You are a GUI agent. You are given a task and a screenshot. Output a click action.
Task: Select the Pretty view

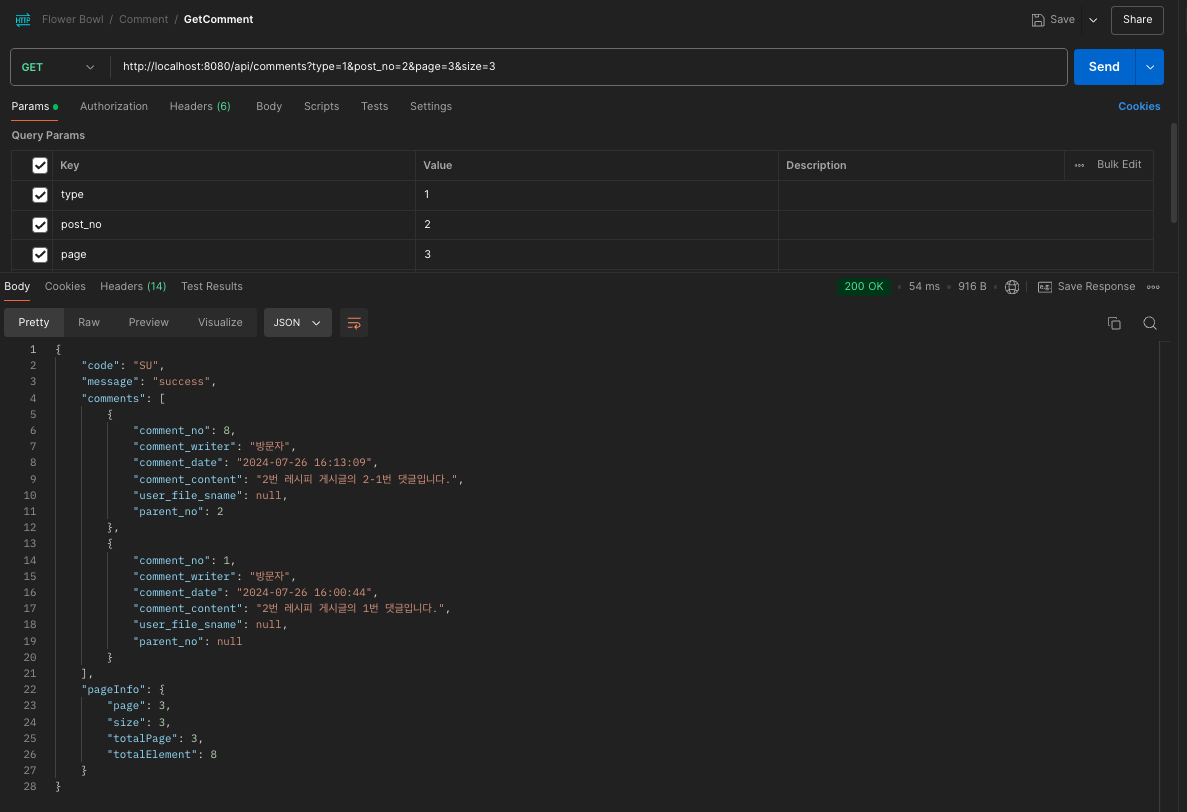coord(34,322)
